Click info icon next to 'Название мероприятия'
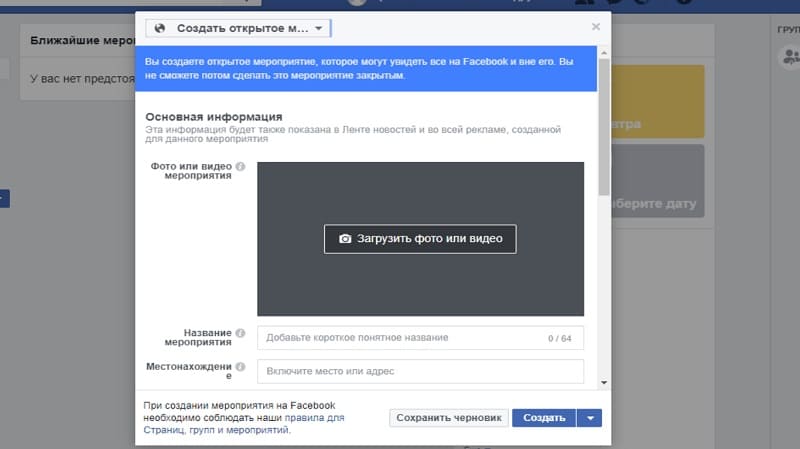 point(240,333)
